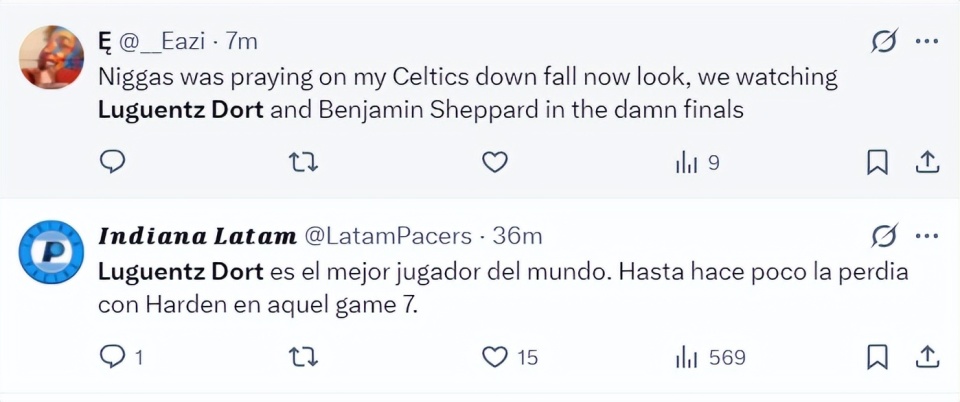
Task: Repost the Indiana Latam tweet
Action: pyautogui.click(x=303, y=357)
